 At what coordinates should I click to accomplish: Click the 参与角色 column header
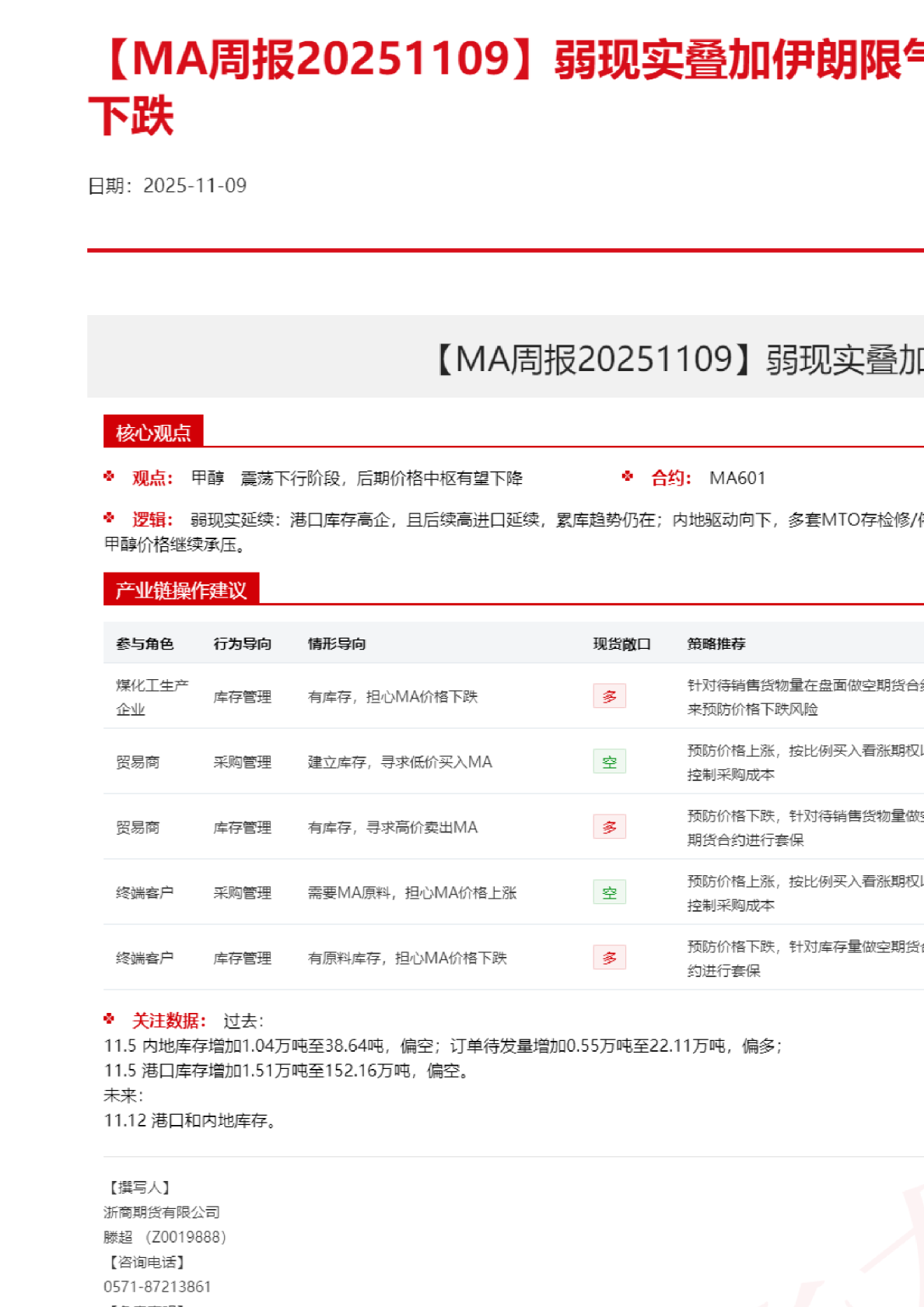click(x=145, y=643)
